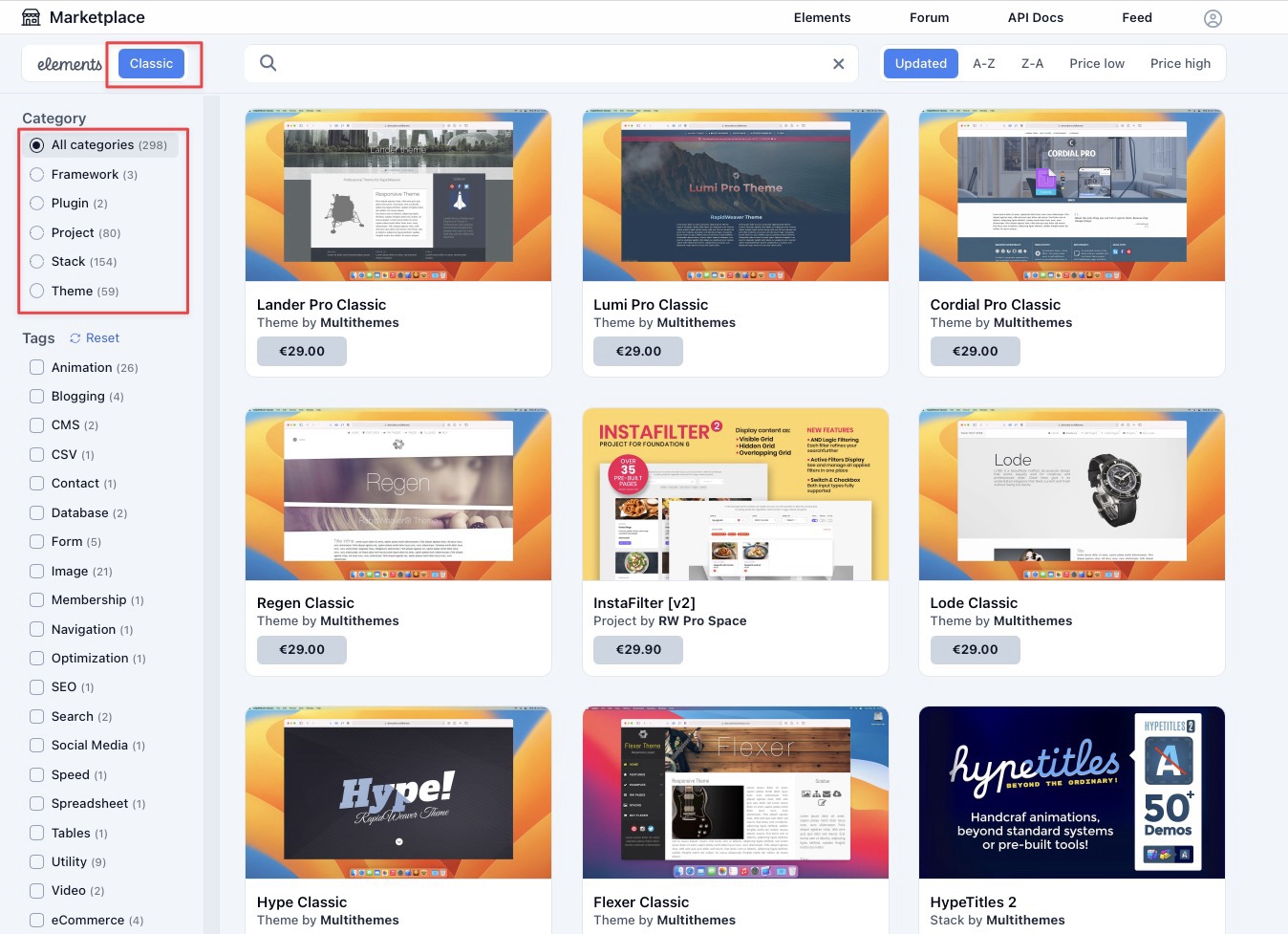This screenshot has height=934, width=1288.
Task: Tick the CMS tag checkbox
Action: pos(37,425)
